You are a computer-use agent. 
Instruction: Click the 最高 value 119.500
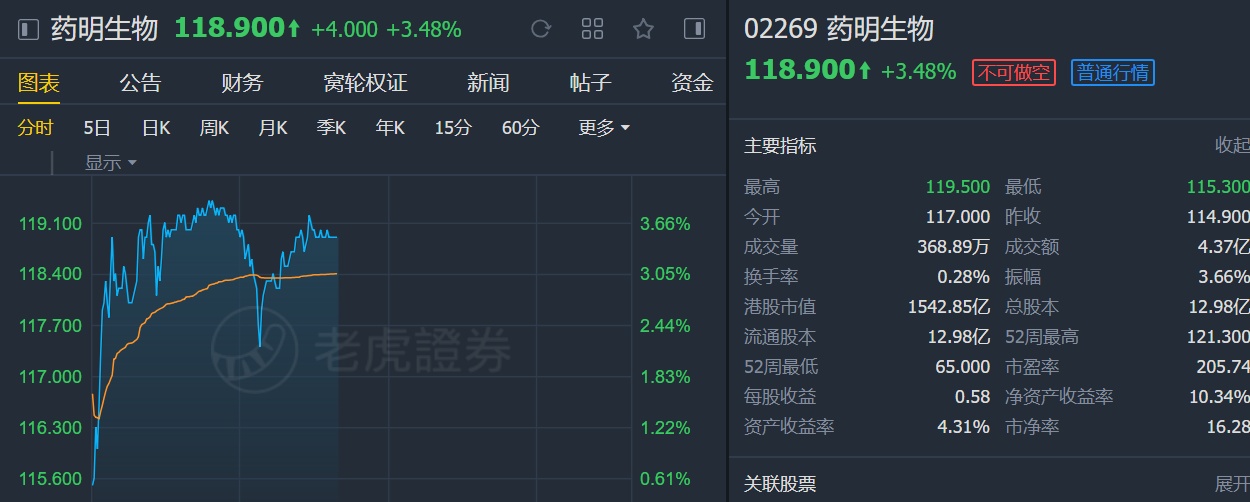click(958, 187)
